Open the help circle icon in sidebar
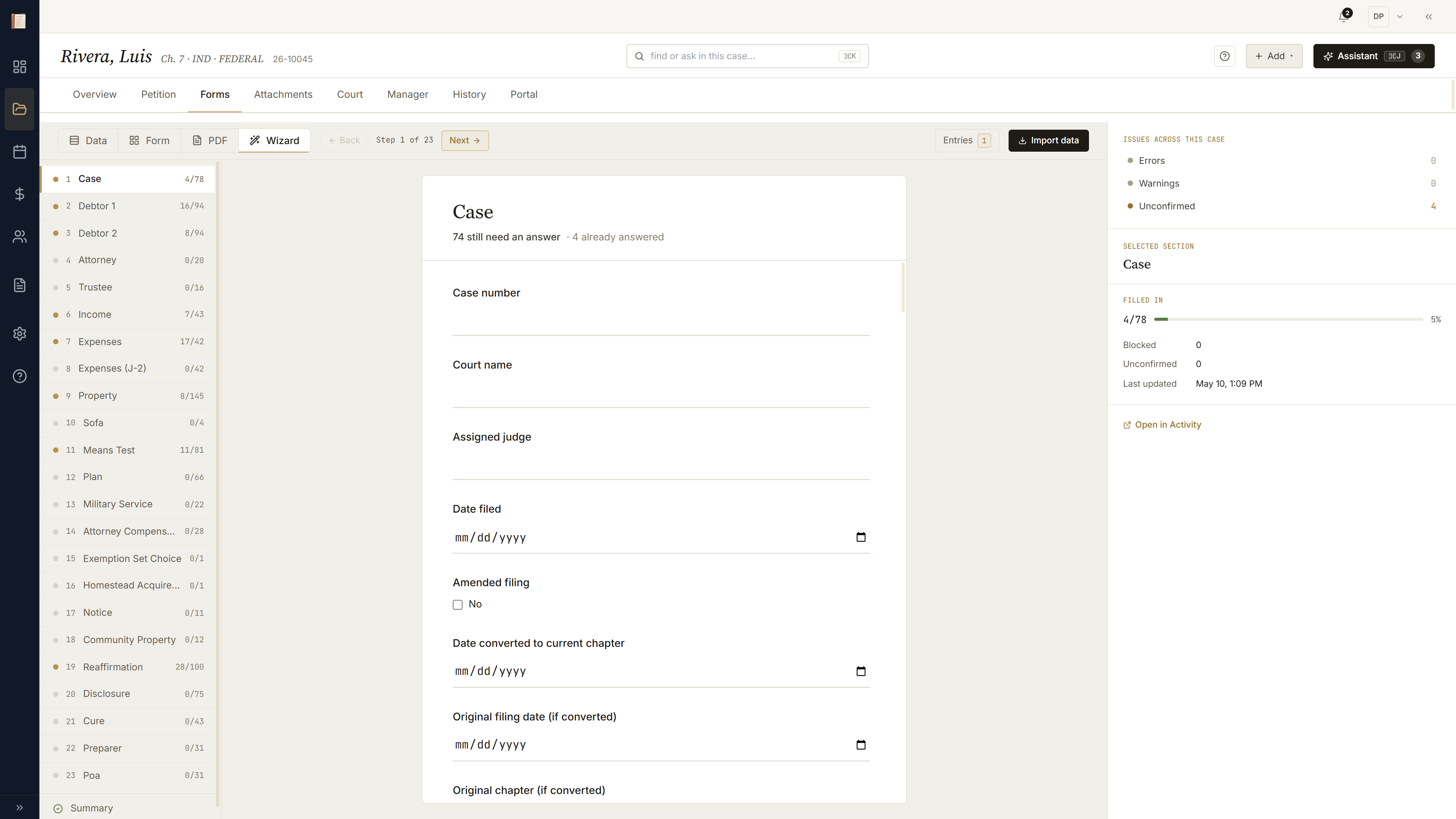The width and height of the screenshot is (1456, 819). pos(19,376)
